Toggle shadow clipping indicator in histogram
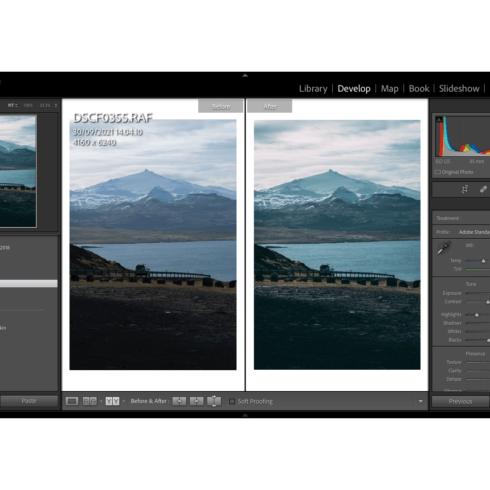Viewport: 490px width, 490px height. (x=439, y=119)
